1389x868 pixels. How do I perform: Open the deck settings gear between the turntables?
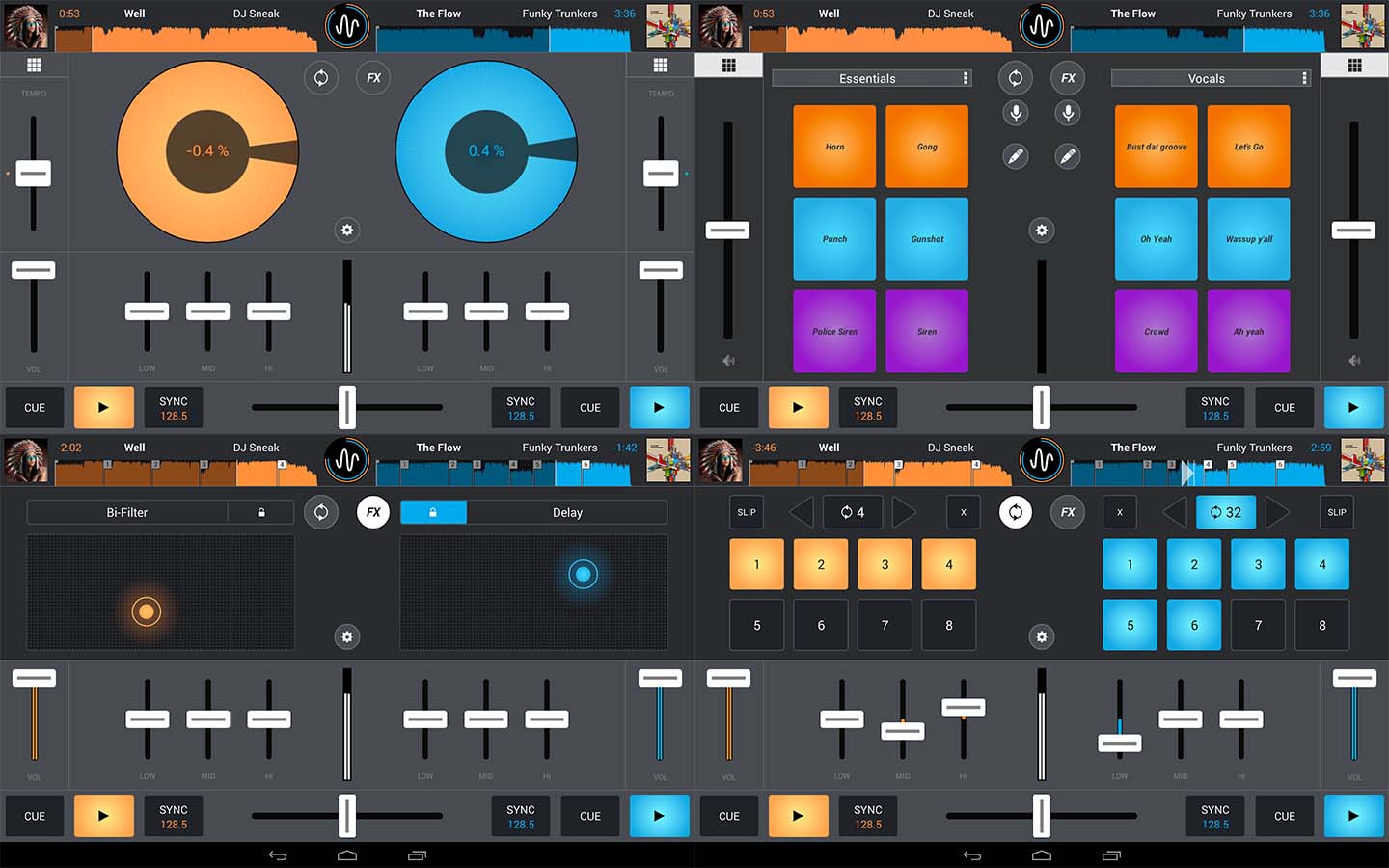click(x=347, y=231)
